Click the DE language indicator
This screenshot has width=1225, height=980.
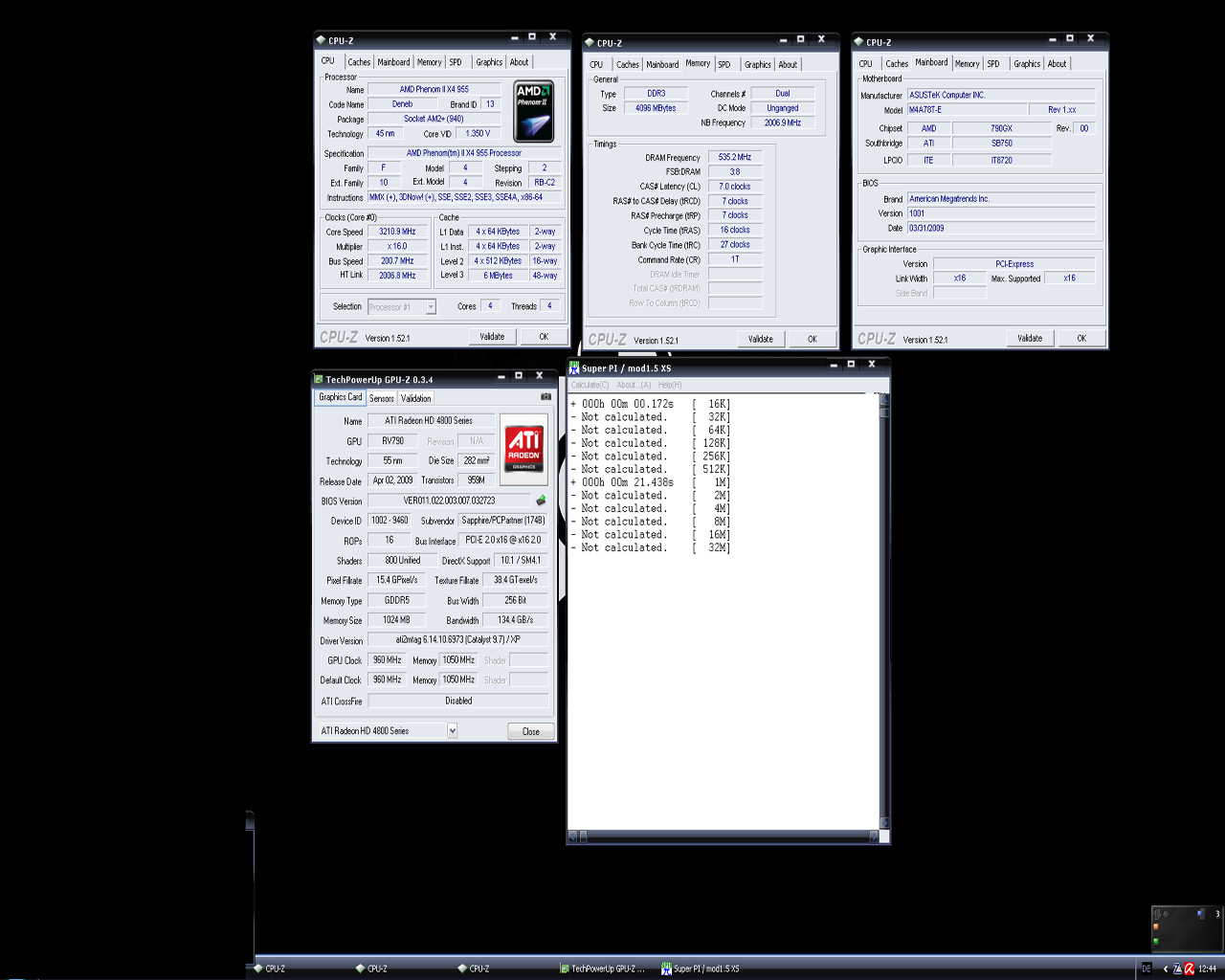pos(1147,969)
